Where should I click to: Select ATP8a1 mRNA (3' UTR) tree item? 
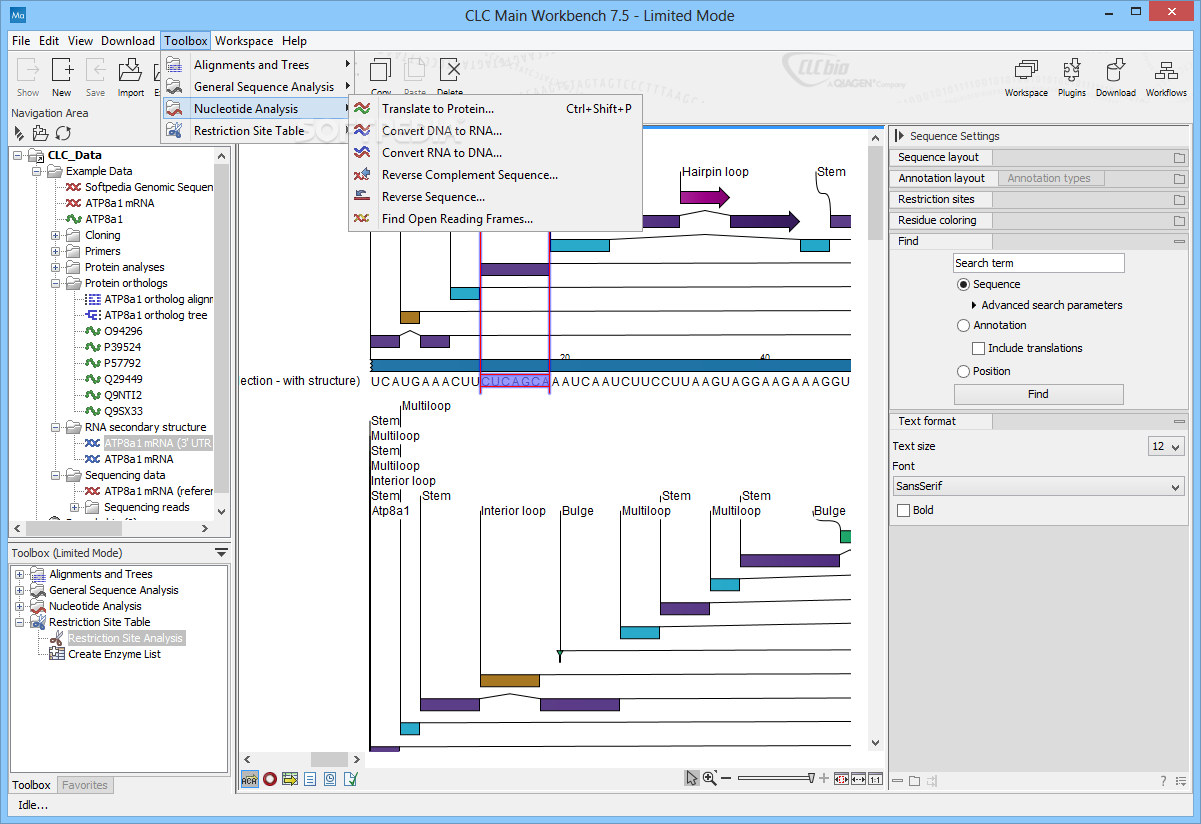pos(158,443)
